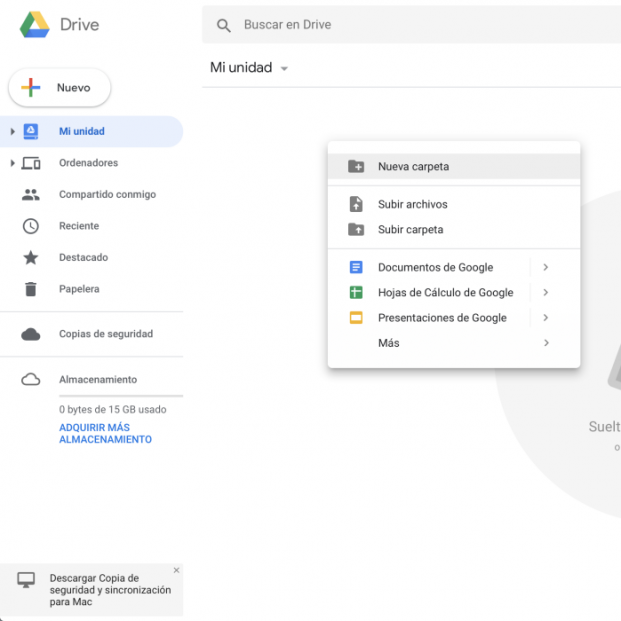The width and height of the screenshot is (621, 621).
Task: Click the Google Drive logo
Action: point(35,25)
